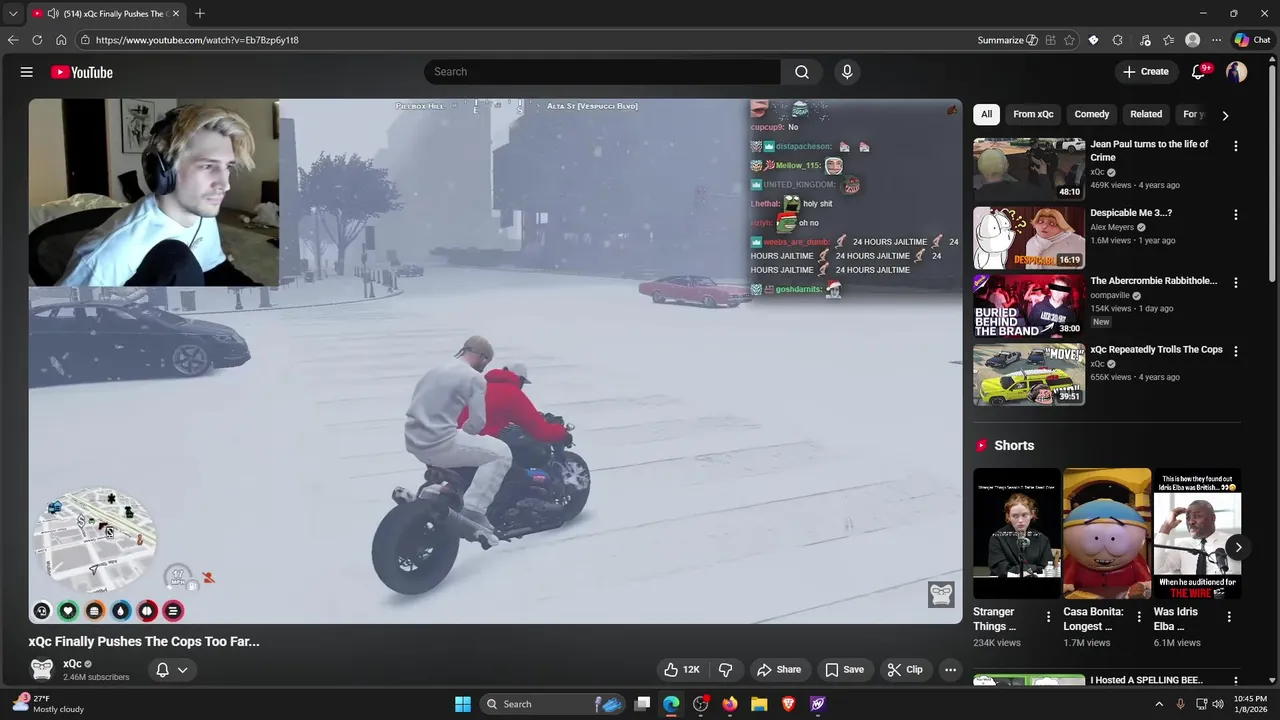The width and height of the screenshot is (1280, 720).
Task: Share this video
Action: pyautogui.click(x=779, y=670)
